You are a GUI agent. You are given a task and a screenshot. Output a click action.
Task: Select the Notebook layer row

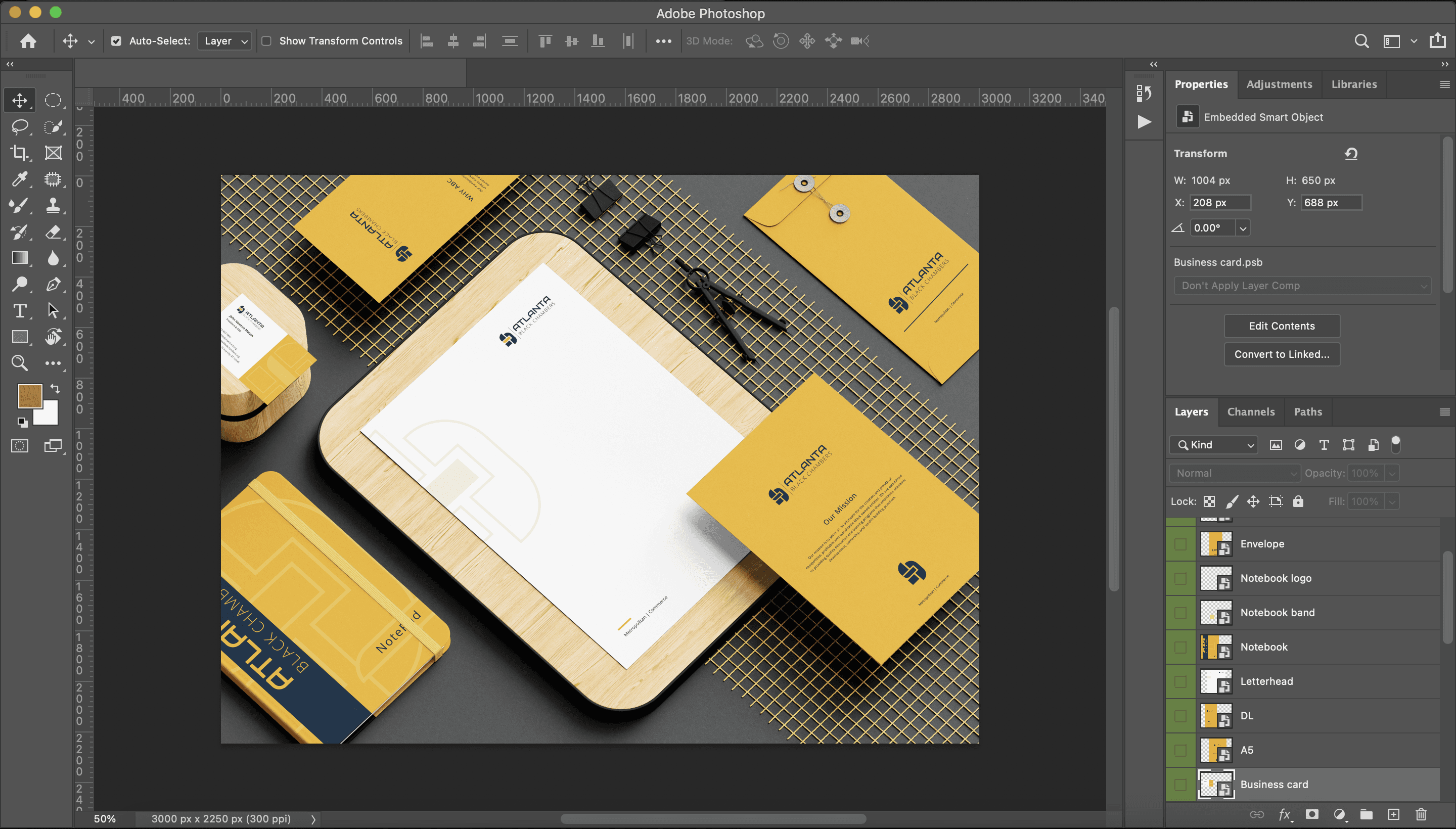(1302, 647)
